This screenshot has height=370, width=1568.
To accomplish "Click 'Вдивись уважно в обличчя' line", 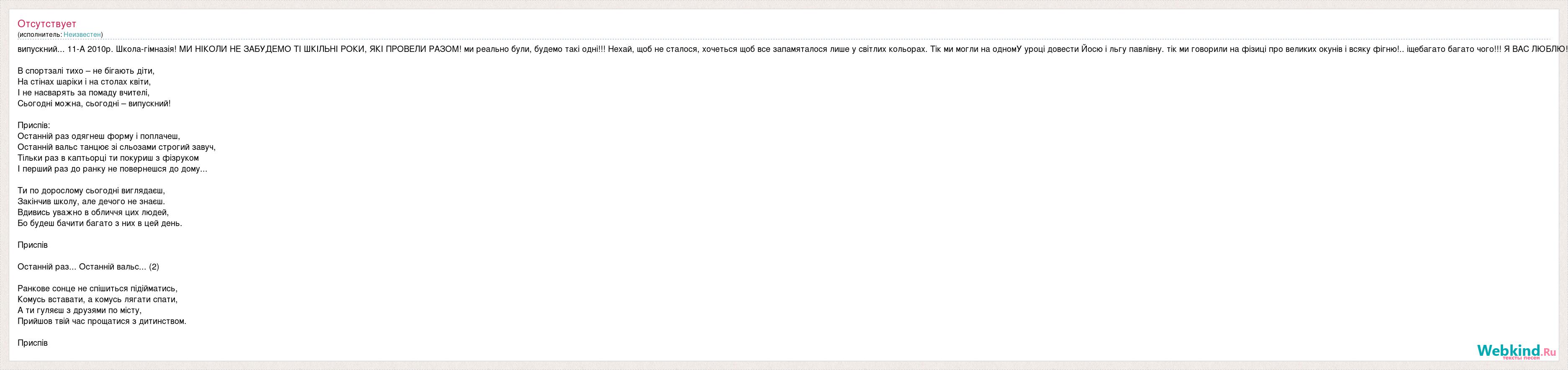I will [x=93, y=212].
